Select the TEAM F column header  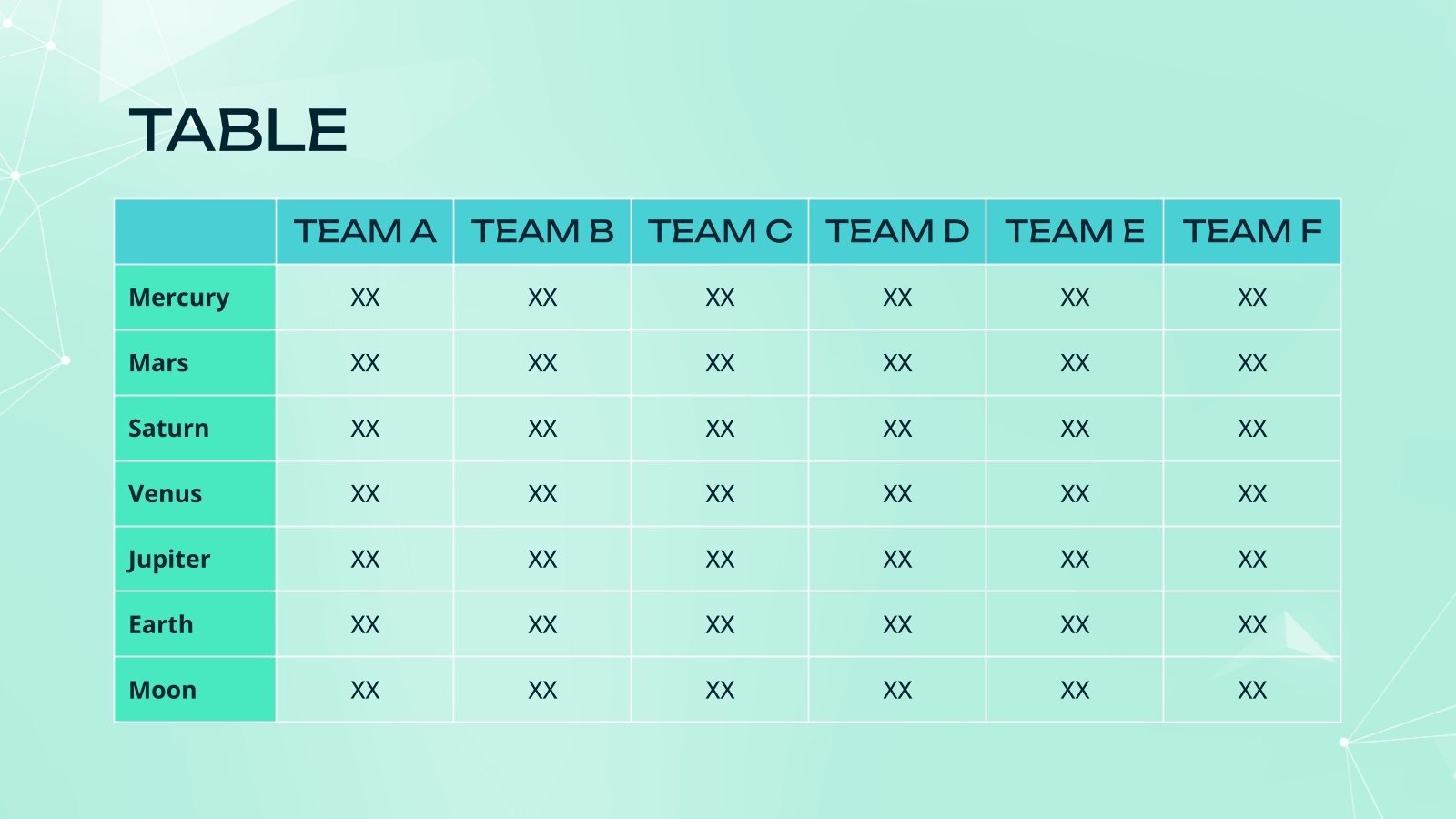coord(1252,231)
